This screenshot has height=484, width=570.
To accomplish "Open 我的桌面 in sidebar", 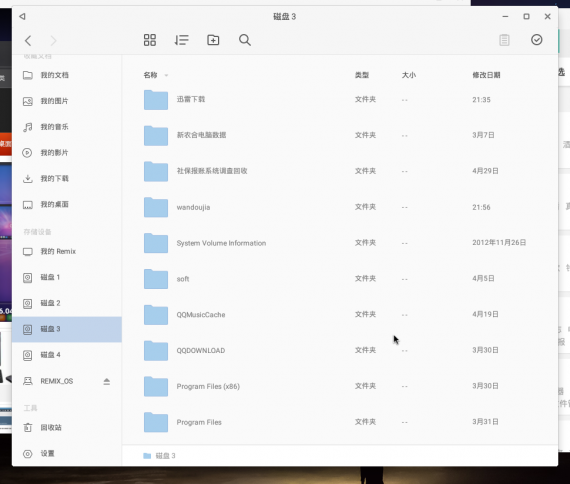I will pos(67,204).
